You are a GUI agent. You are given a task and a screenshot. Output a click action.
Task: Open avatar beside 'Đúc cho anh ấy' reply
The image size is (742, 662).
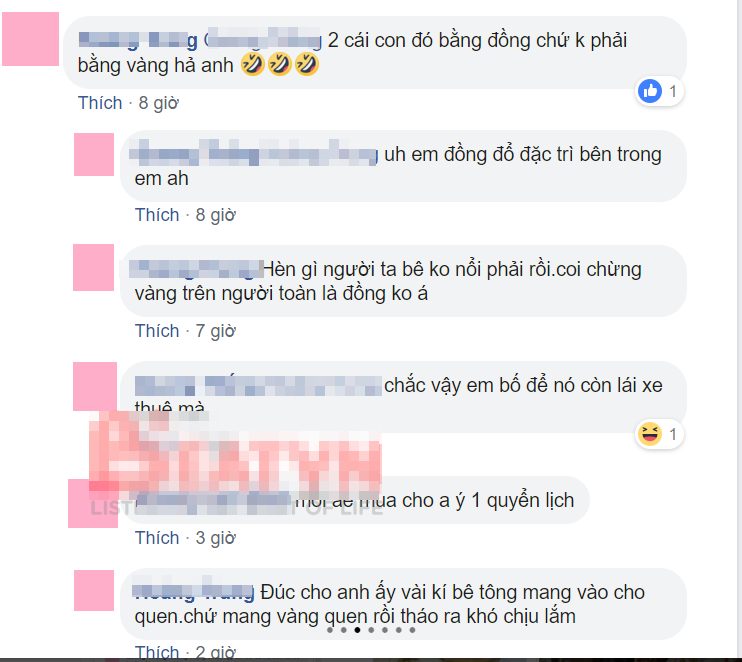pyautogui.click(x=94, y=590)
